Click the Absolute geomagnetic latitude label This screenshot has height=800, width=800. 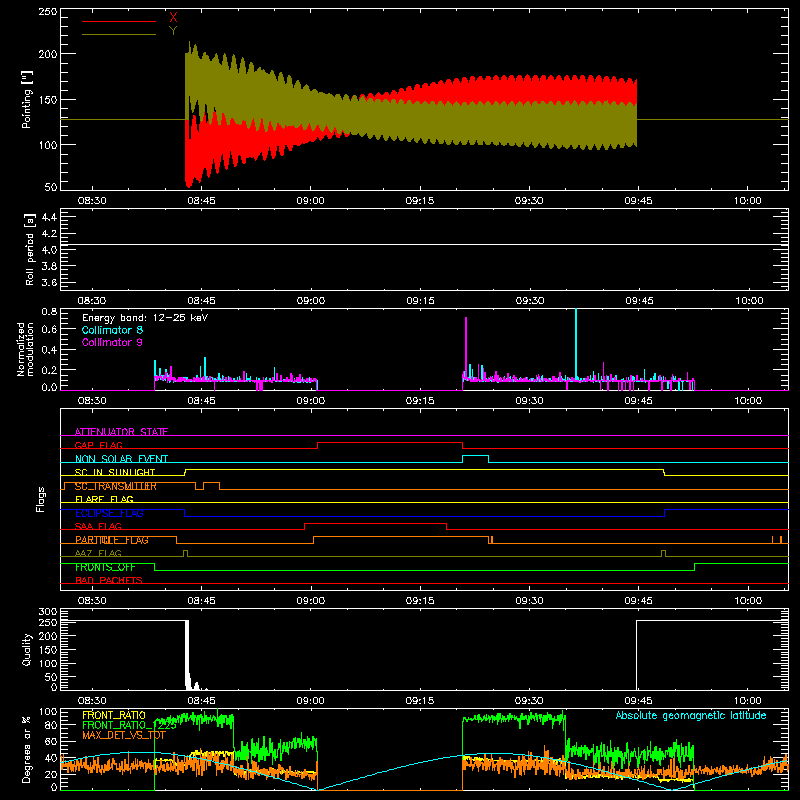691,715
